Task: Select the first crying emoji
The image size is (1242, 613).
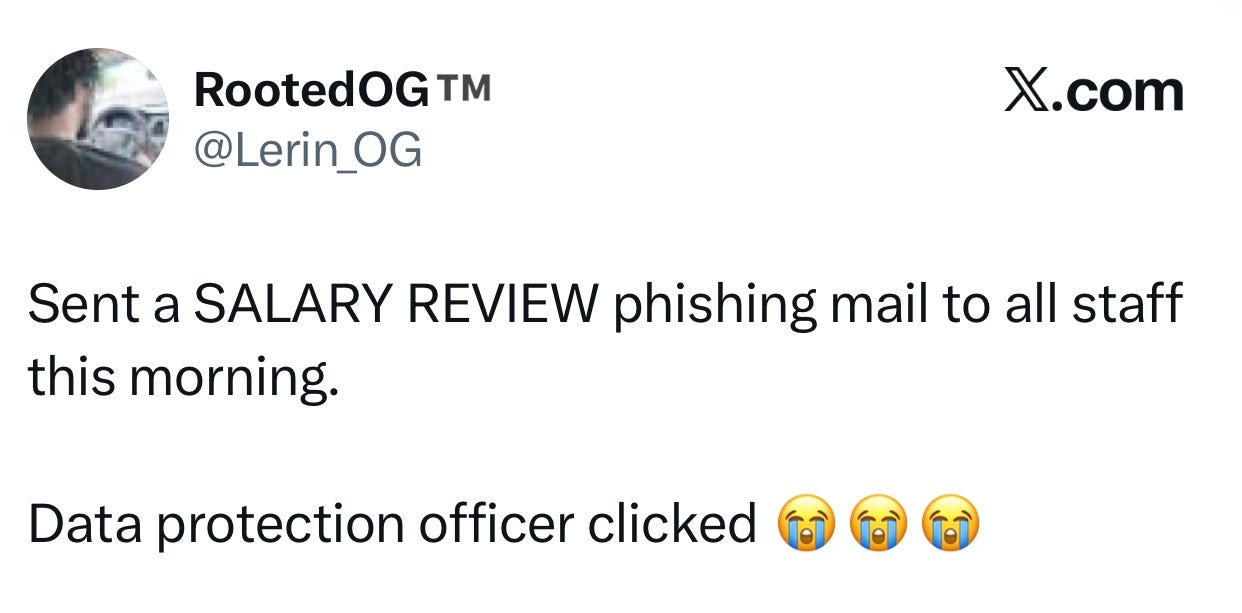Action: [803, 525]
